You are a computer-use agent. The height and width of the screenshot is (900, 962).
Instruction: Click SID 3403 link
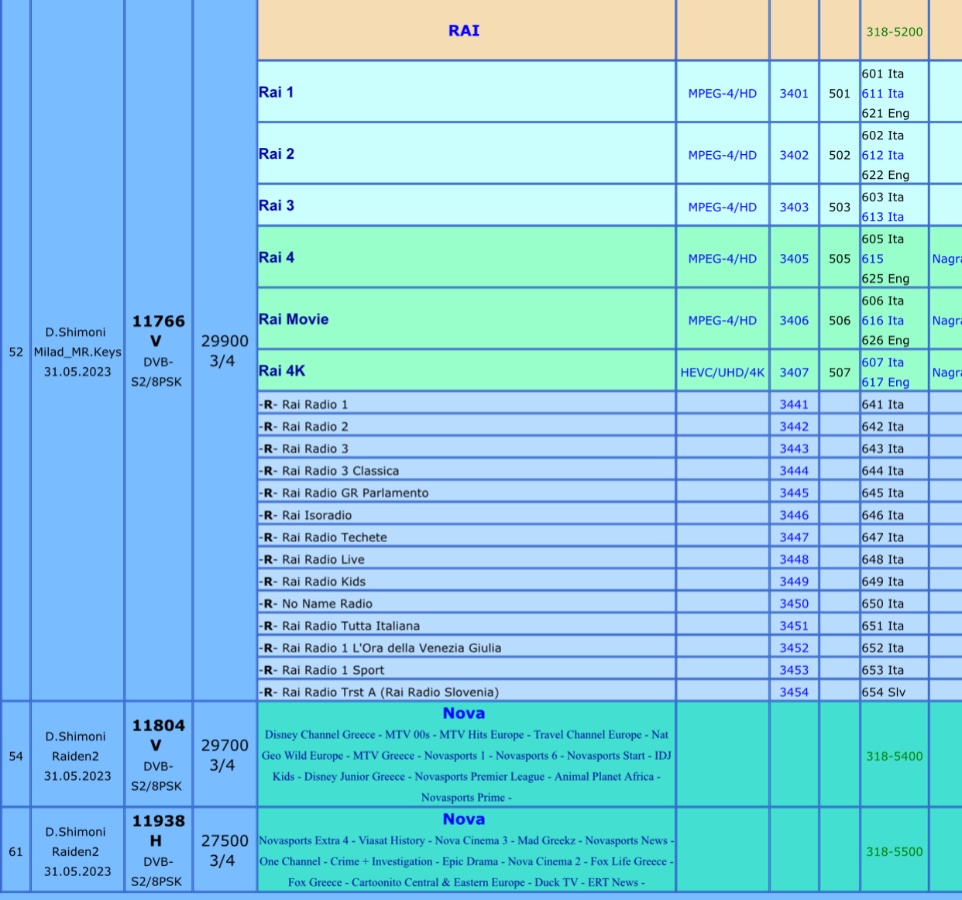tap(794, 207)
